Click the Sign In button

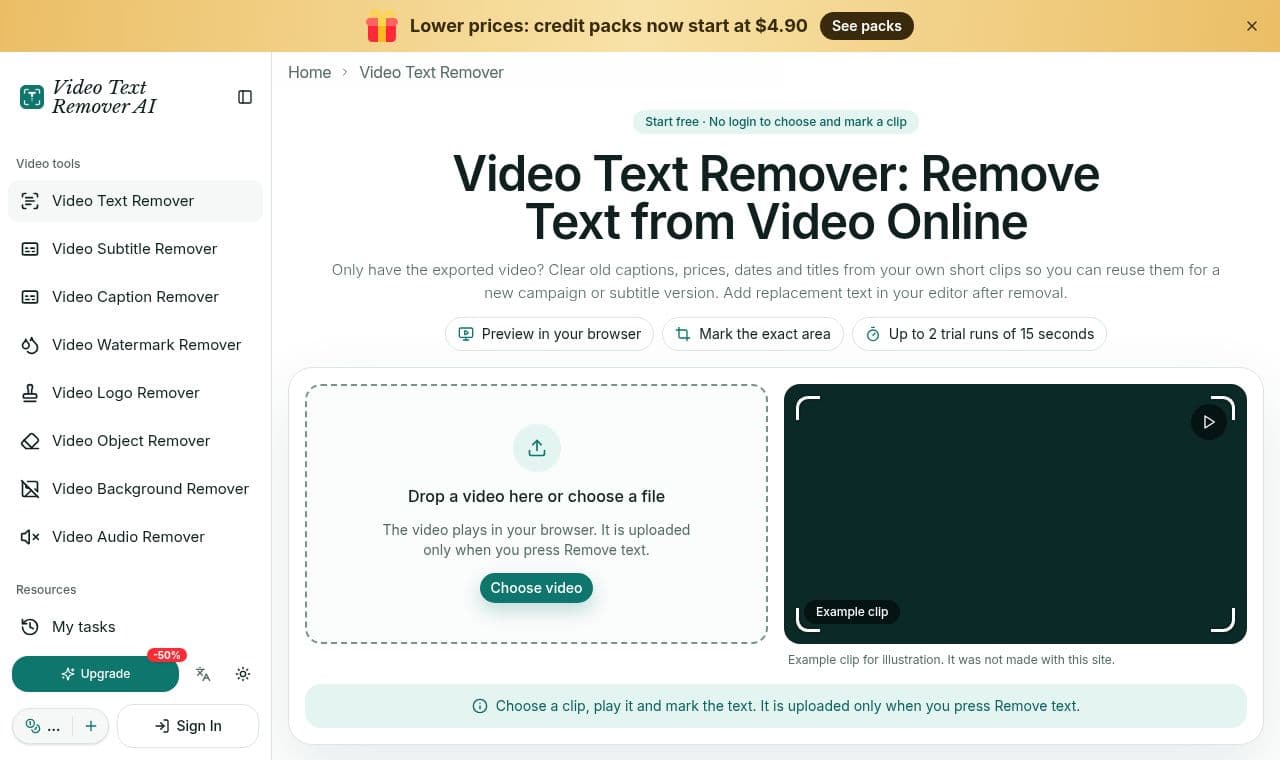188,726
